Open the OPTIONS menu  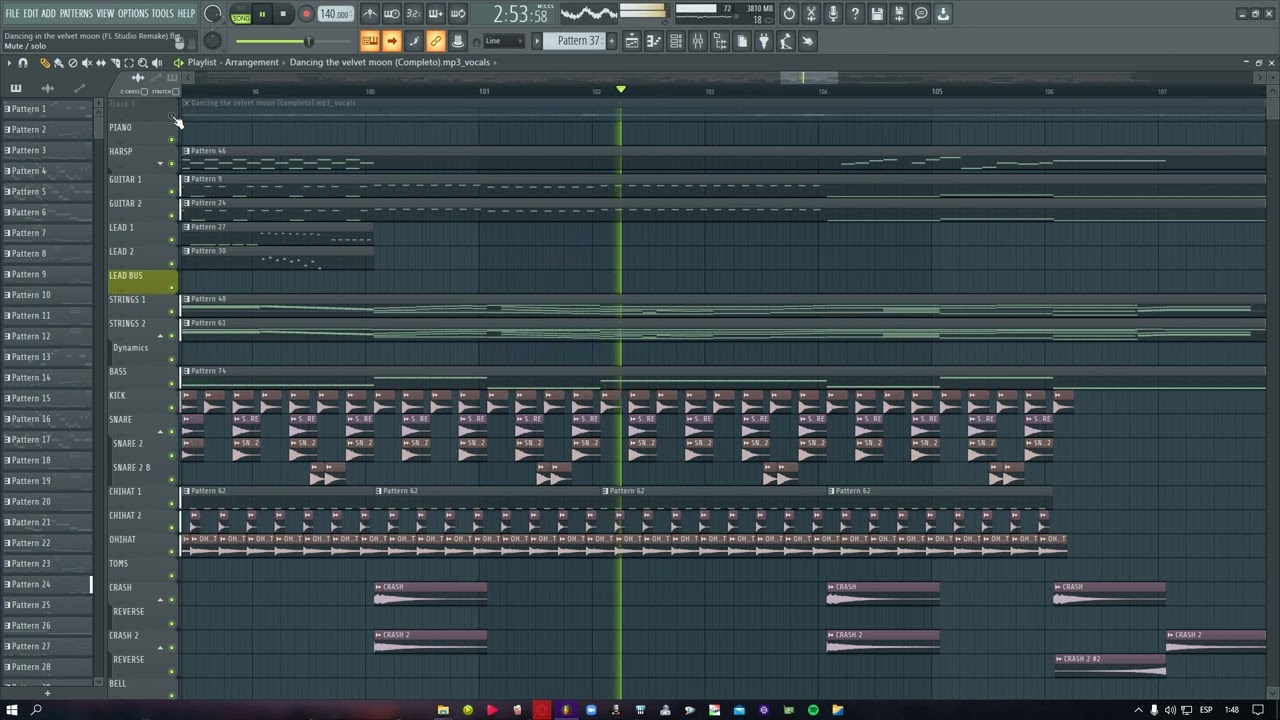click(x=133, y=14)
